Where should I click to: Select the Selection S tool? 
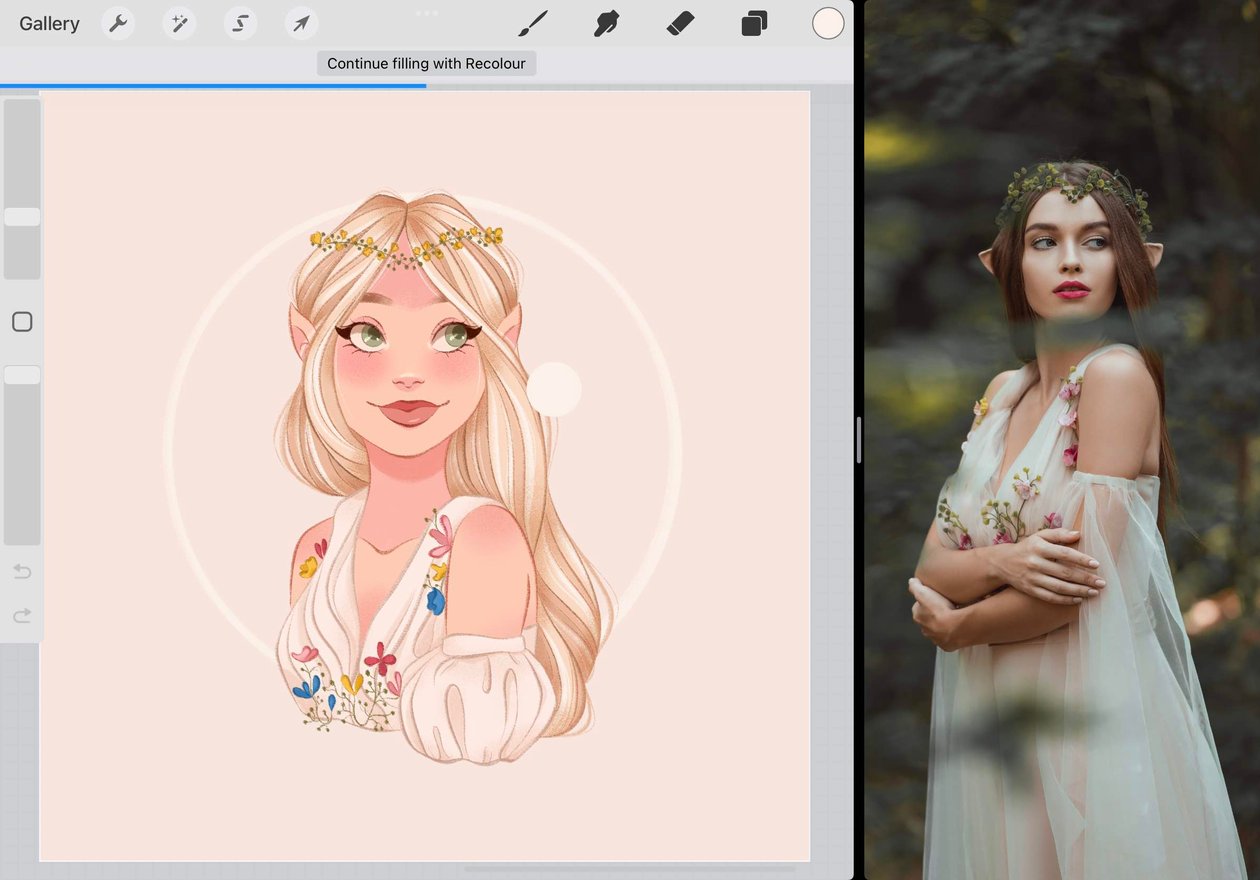coord(240,23)
